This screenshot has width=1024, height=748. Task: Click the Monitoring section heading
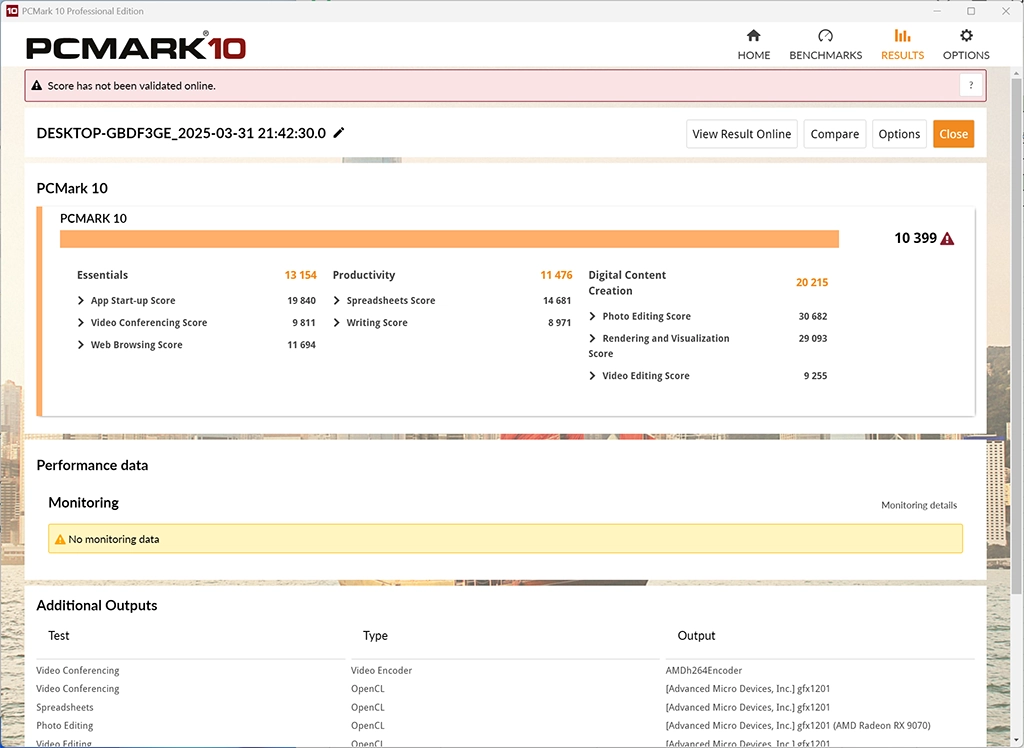point(84,502)
